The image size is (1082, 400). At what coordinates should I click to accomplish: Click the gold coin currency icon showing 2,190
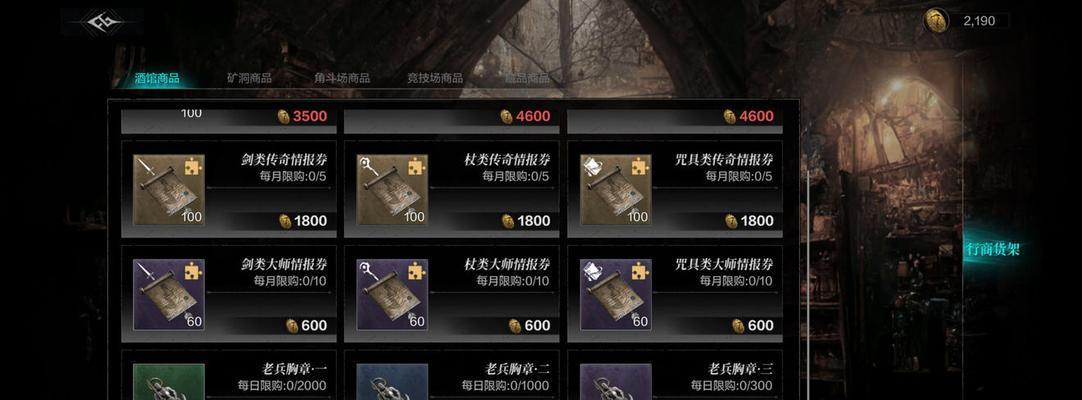[x=936, y=21]
